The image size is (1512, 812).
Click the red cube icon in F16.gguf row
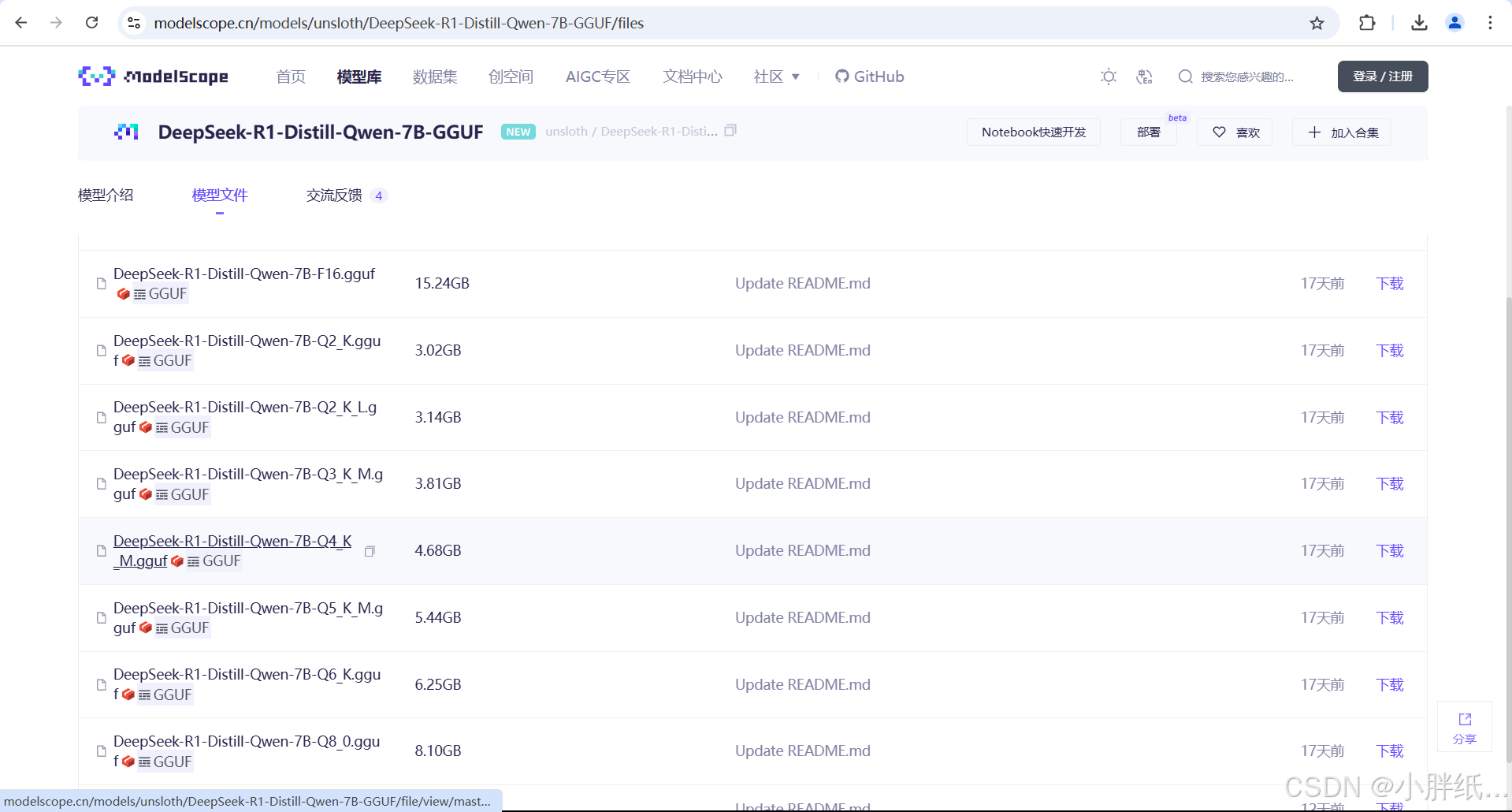click(x=123, y=294)
